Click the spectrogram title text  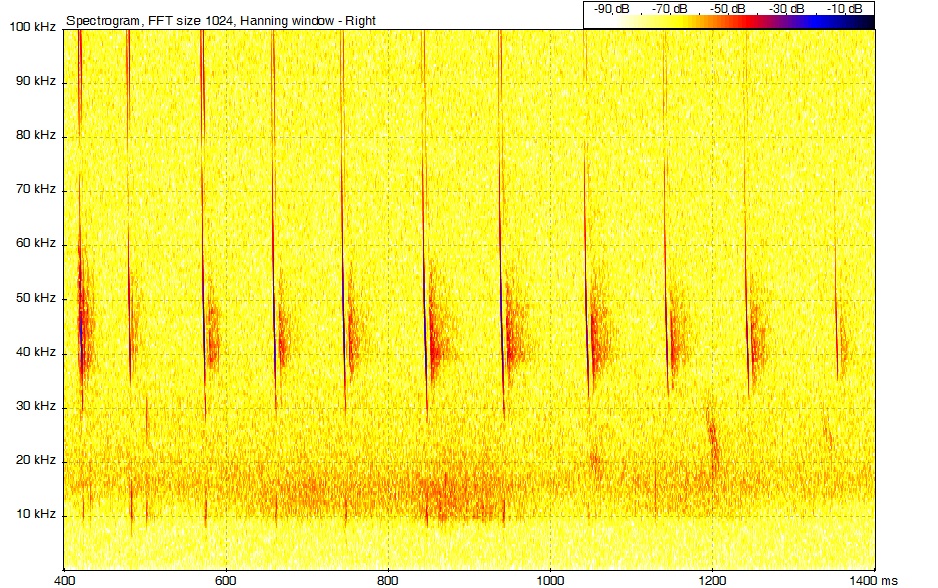[x=221, y=21]
